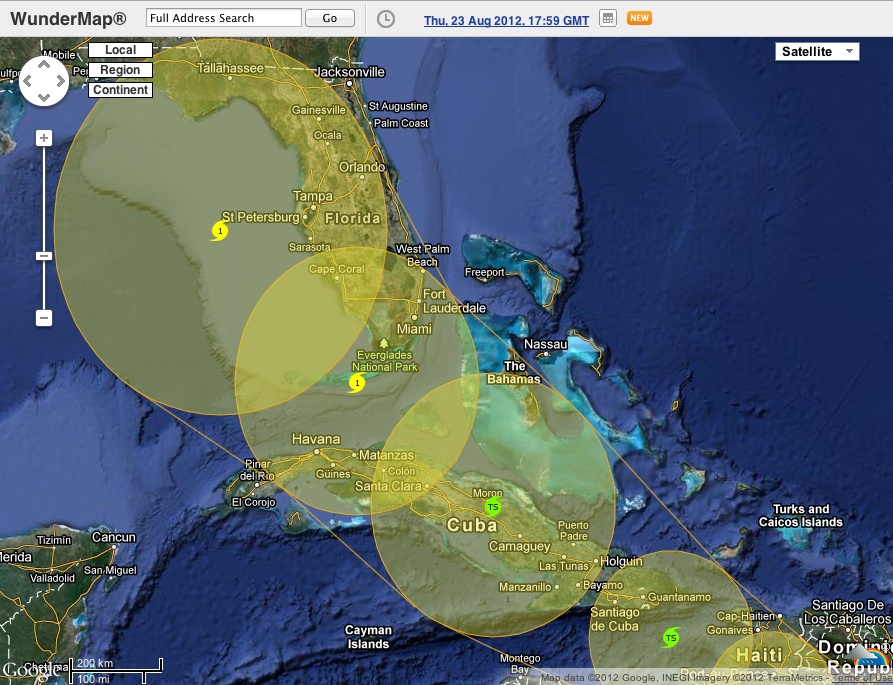Image resolution: width=893 pixels, height=685 pixels.
Task: Click tropical storm marker near Haiti
Action: tap(671, 637)
